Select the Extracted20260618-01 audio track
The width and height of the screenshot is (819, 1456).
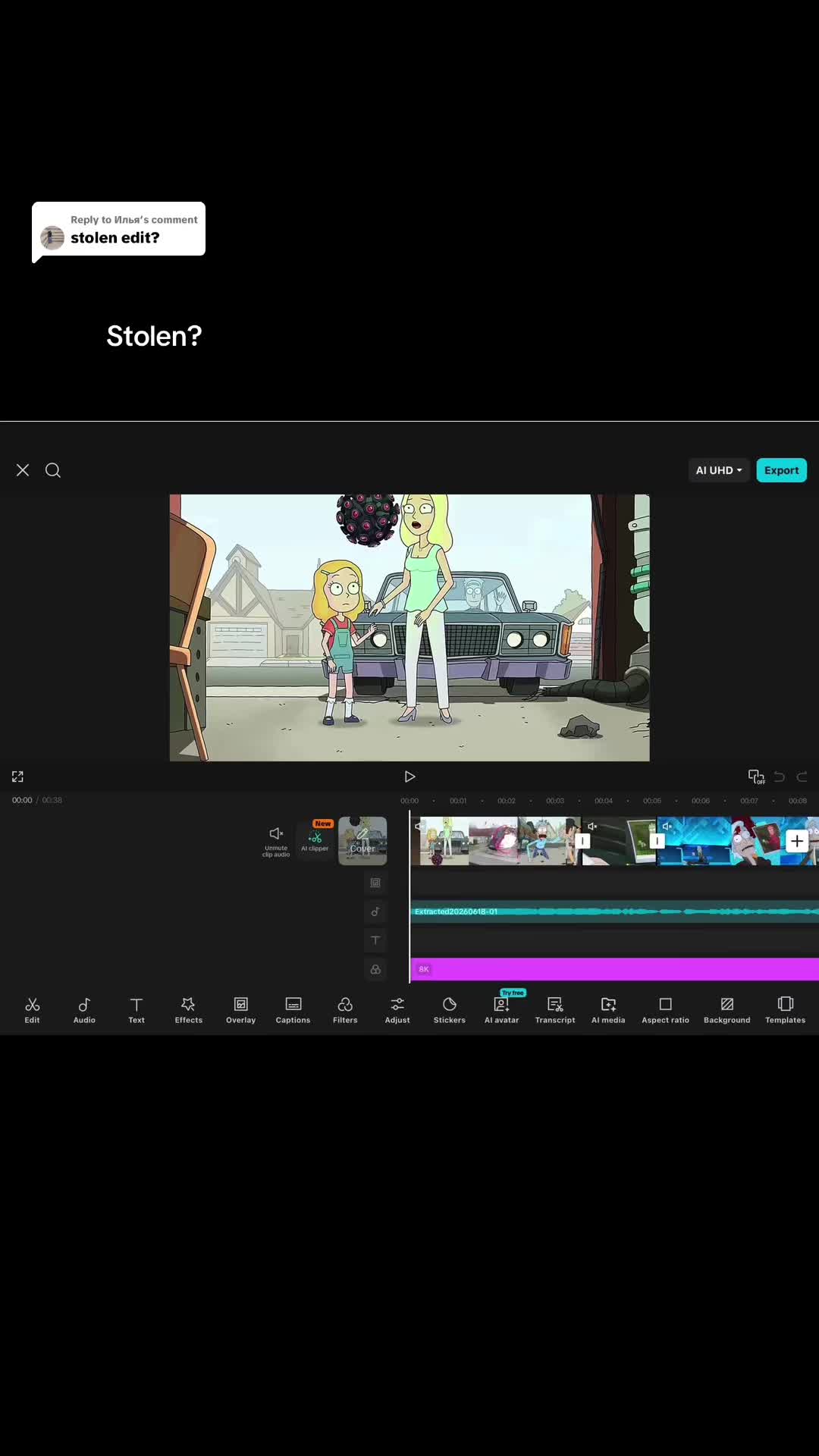[x=614, y=912]
